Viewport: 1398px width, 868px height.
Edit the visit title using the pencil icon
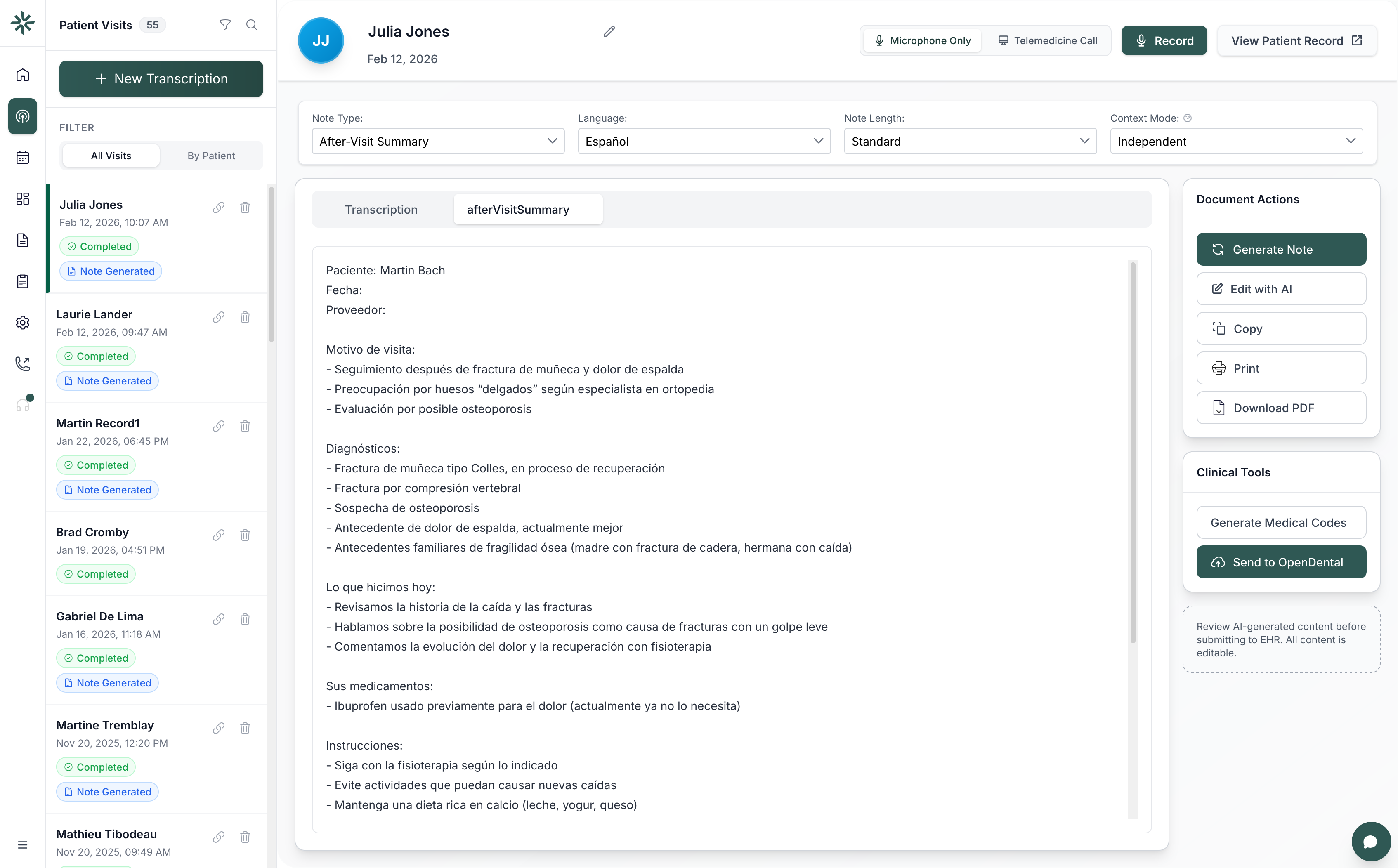tap(609, 32)
